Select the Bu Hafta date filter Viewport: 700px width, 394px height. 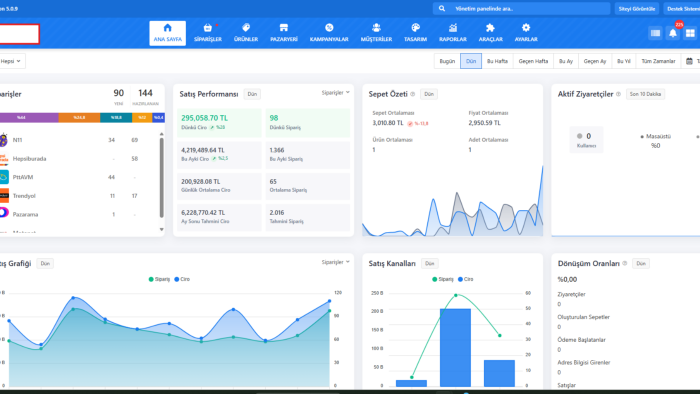pos(497,61)
